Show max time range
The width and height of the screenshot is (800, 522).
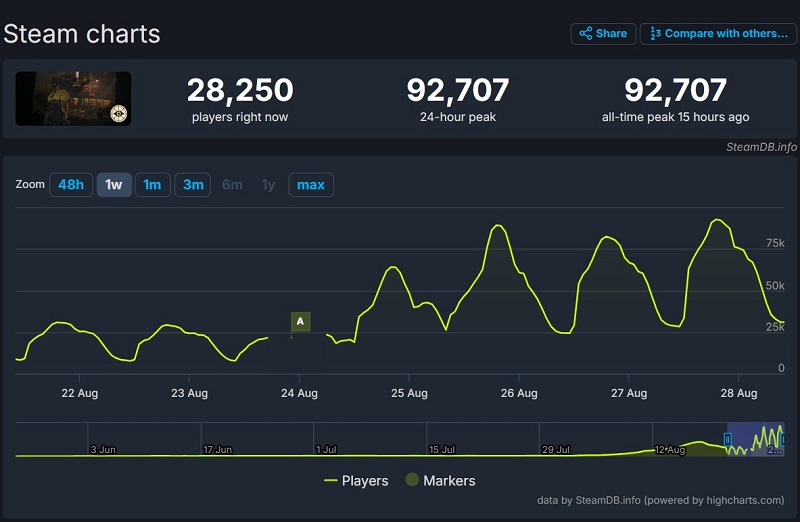[x=311, y=185]
